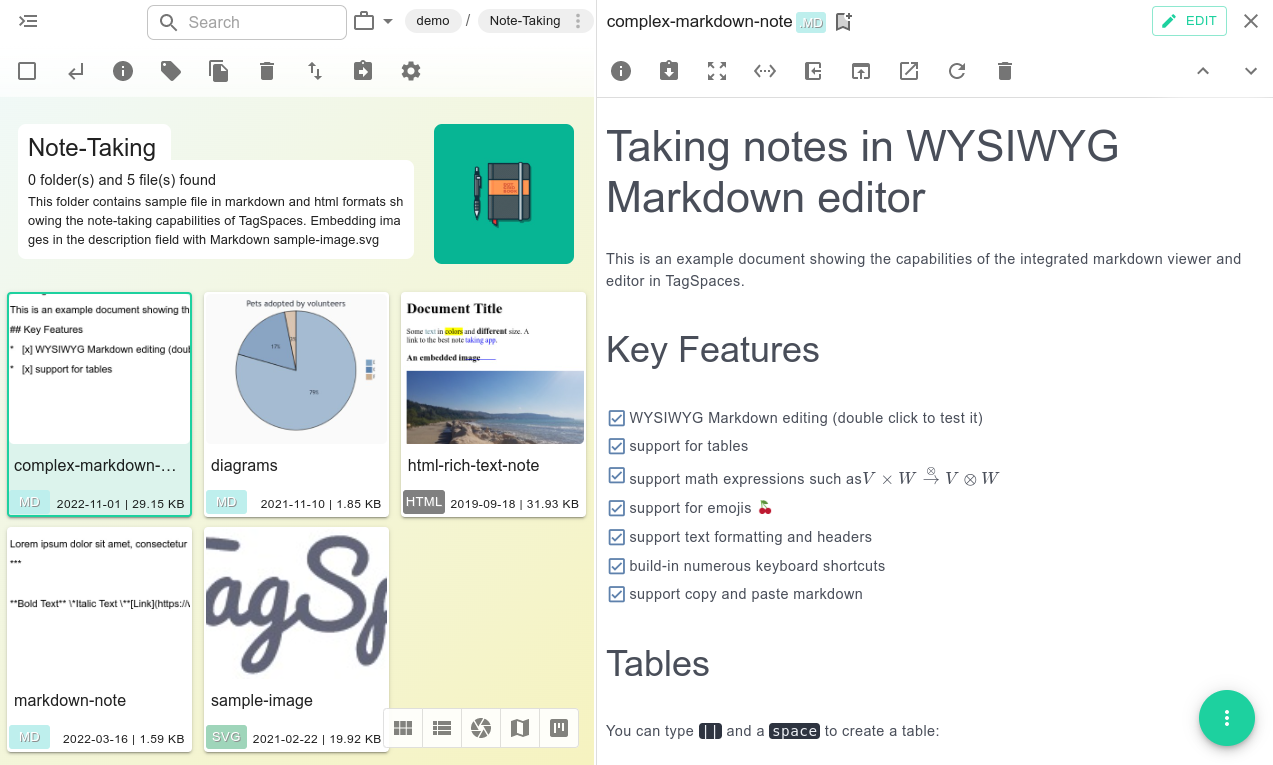
Task: Click the SVG tag on sample-image card
Action: (x=226, y=737)
